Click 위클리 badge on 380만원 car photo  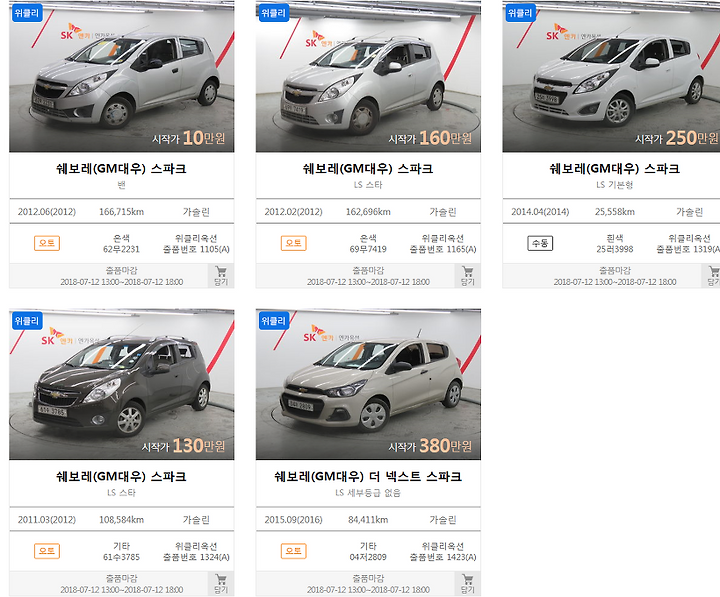tap(273, 321)
